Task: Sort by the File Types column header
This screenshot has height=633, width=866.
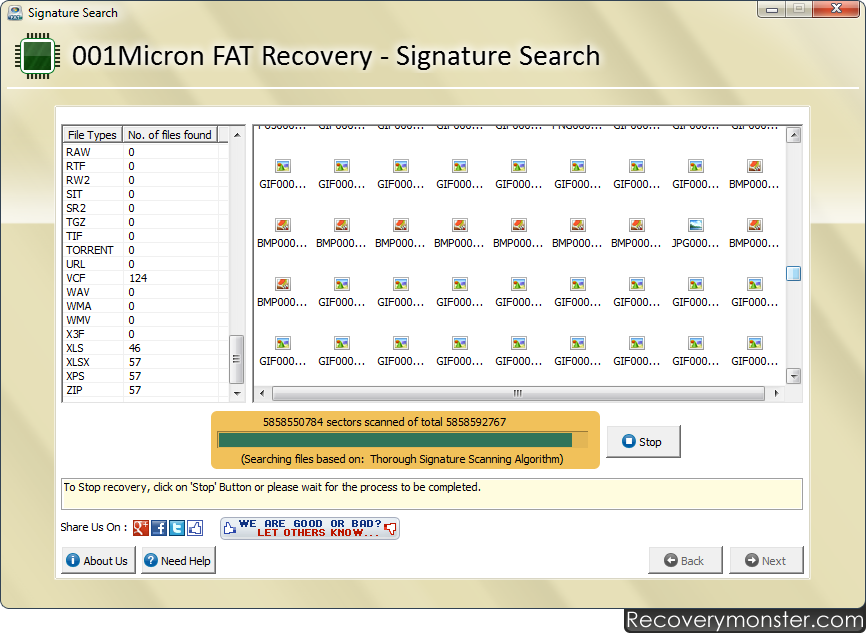Action: pos(92,135)
